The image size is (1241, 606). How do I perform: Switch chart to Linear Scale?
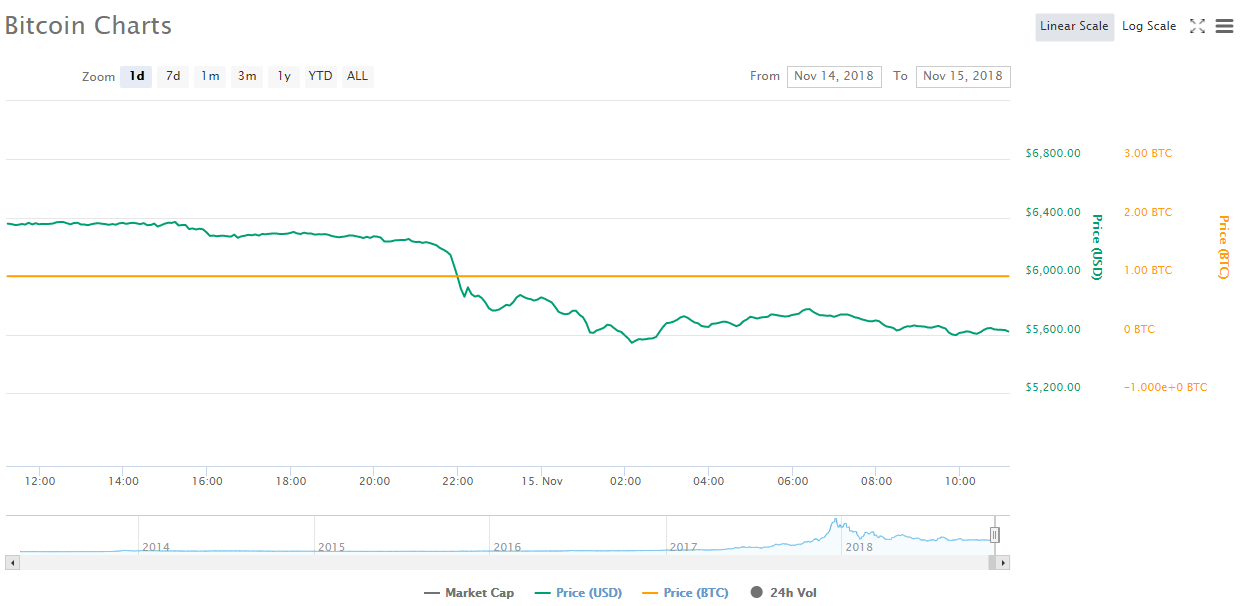tap(1074, 27)
